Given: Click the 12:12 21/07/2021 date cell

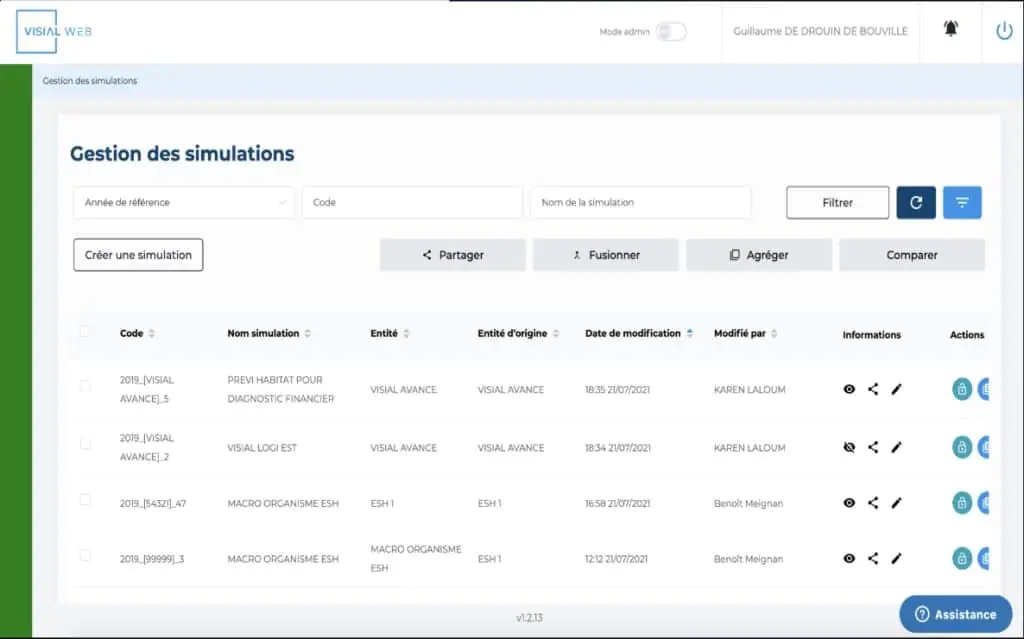Looking at the screenshot, I should tap(616, 559).
